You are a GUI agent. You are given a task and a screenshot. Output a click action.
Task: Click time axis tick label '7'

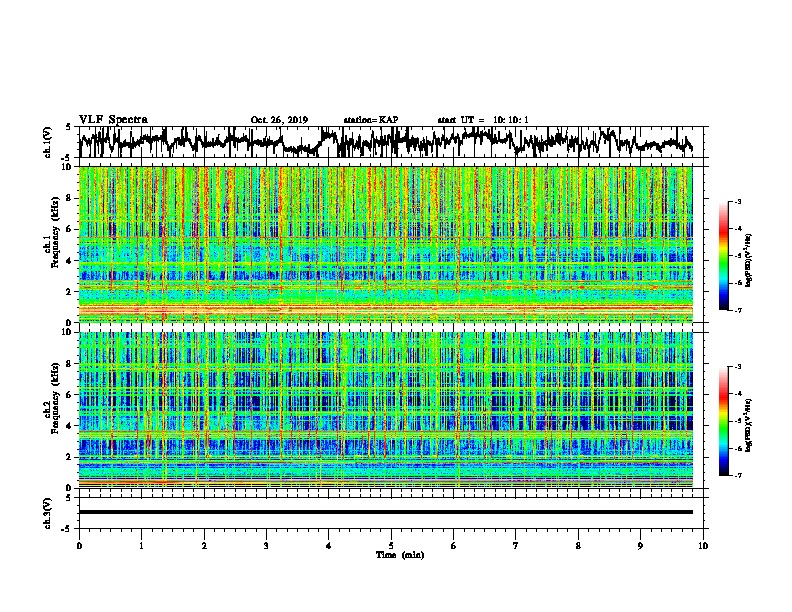516,546
